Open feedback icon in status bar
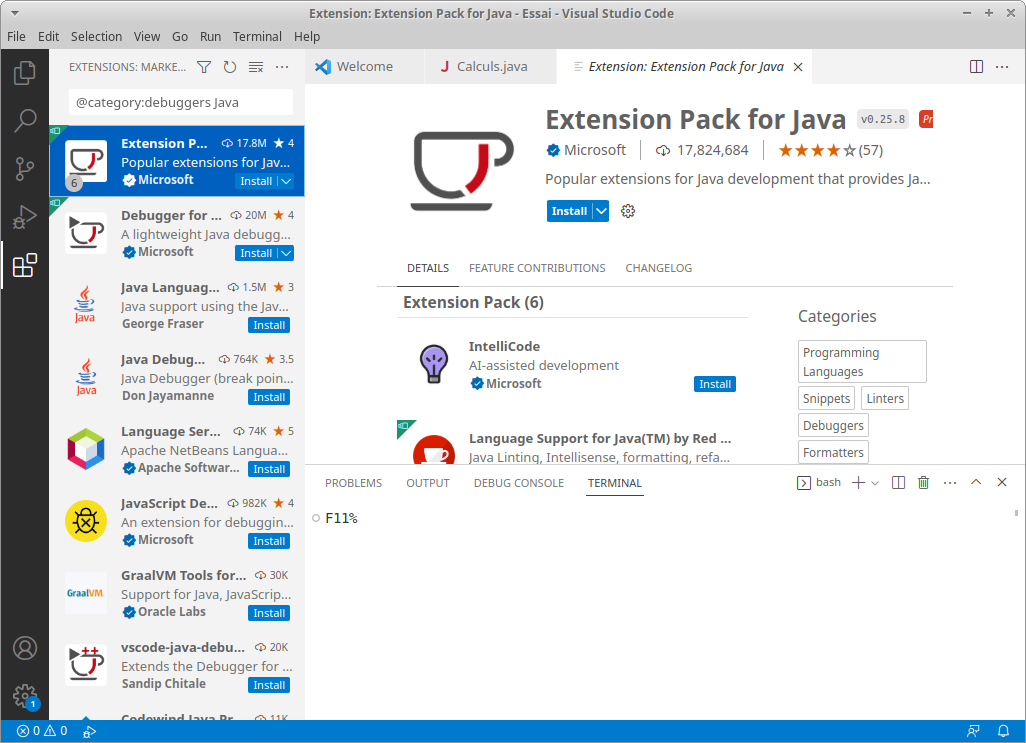Viewport: 1026px width, 743px height. coord(974,731)
